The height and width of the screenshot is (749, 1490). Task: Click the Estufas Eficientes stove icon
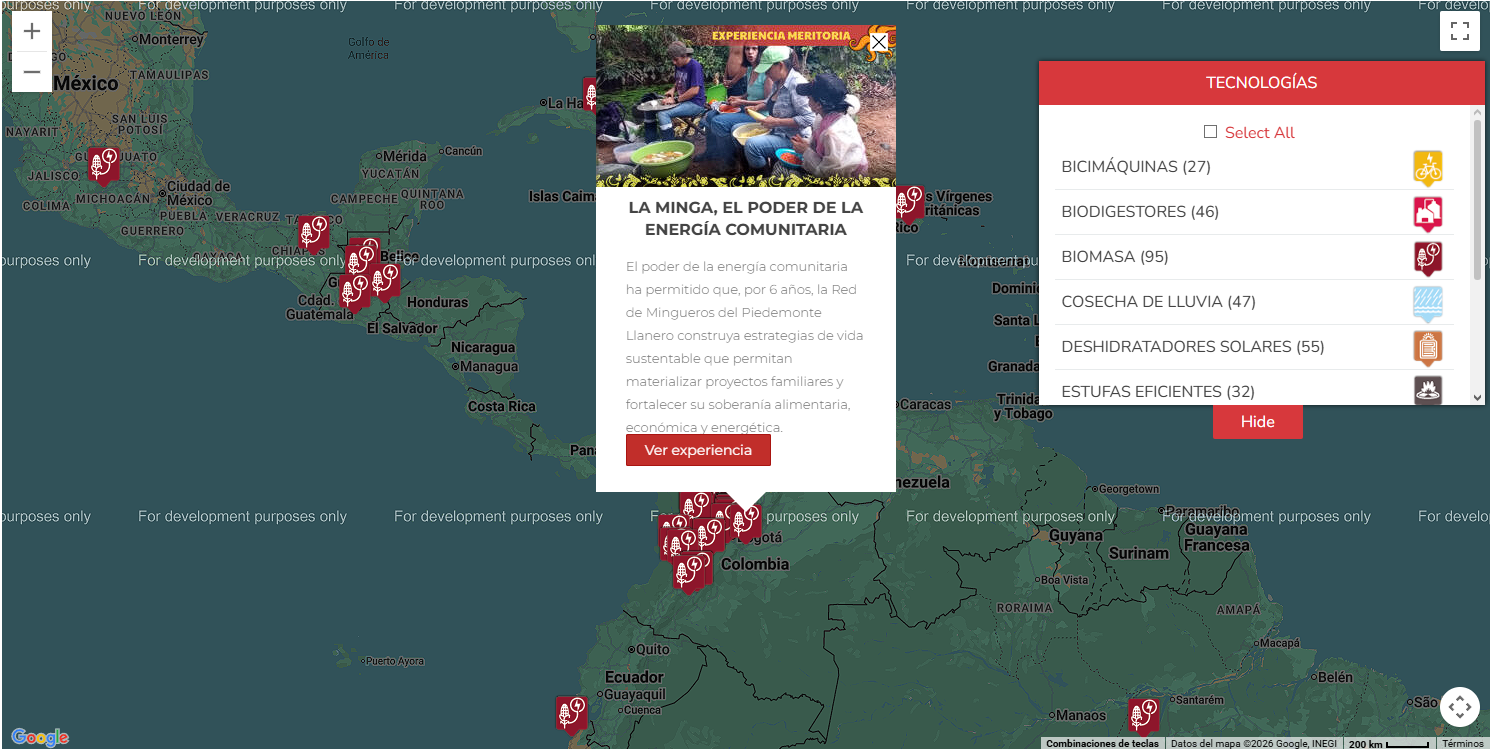coord(1427,389)
